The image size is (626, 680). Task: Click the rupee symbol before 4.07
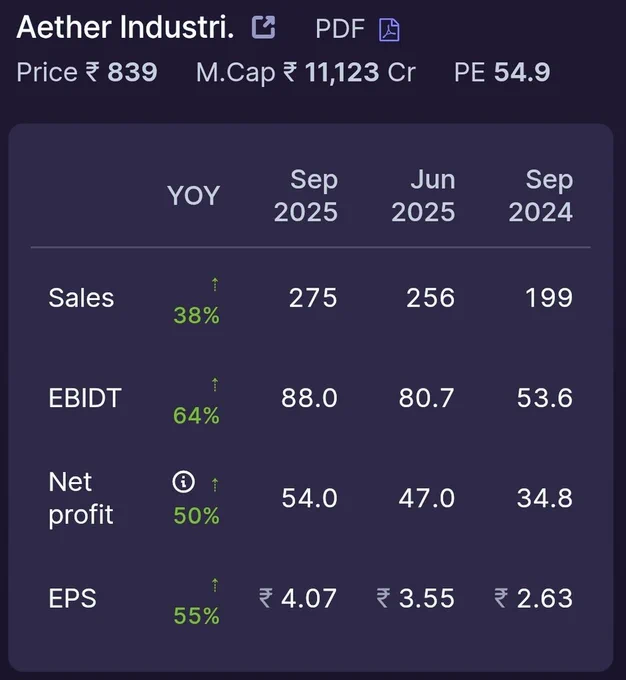[266, 598]
